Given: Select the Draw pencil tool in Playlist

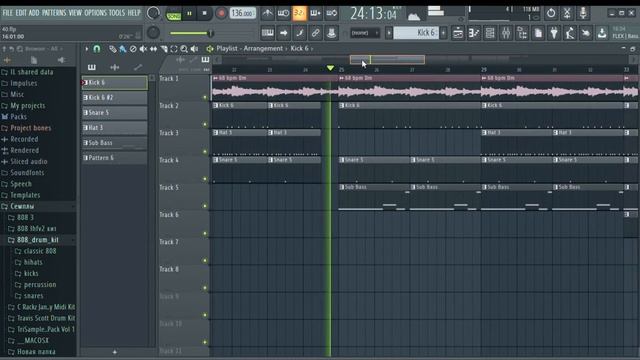Looking at the screenshot, I should 112,49.
